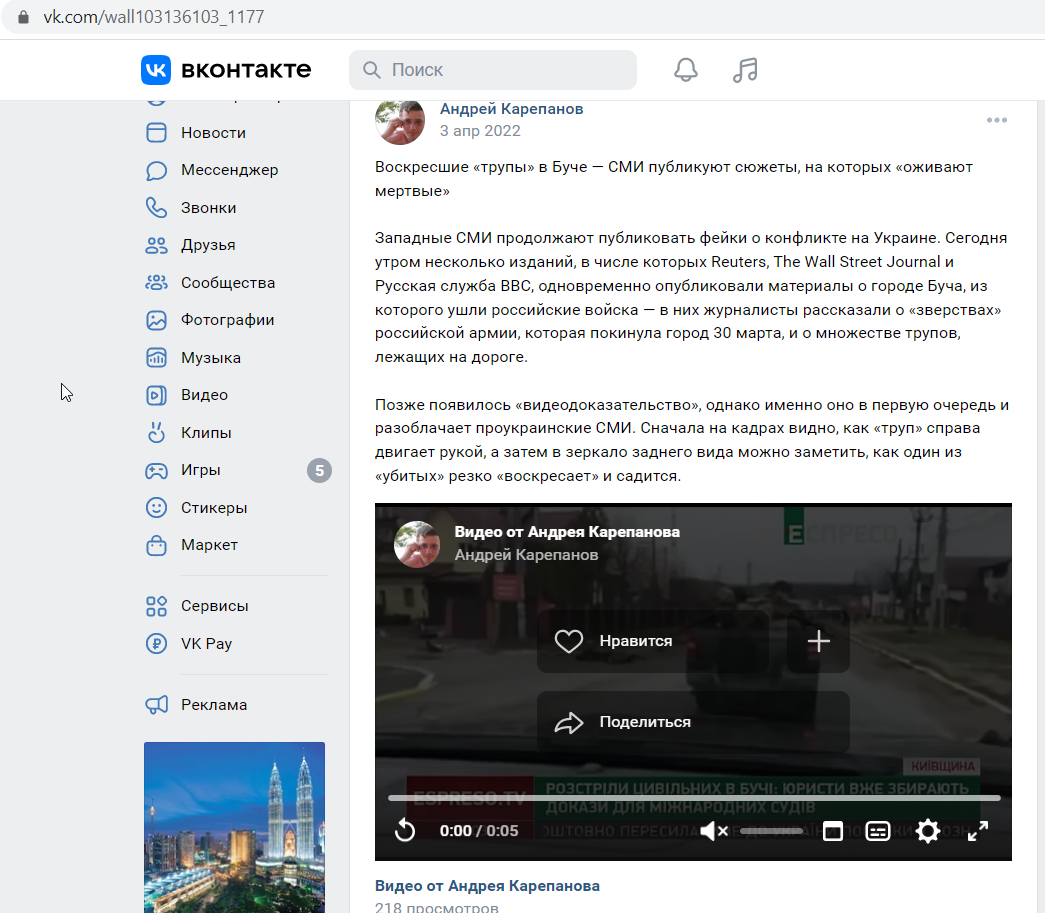Click Поделиться to share the video
The width and height of the screenshot is (1045, 913).
point(693,722)
